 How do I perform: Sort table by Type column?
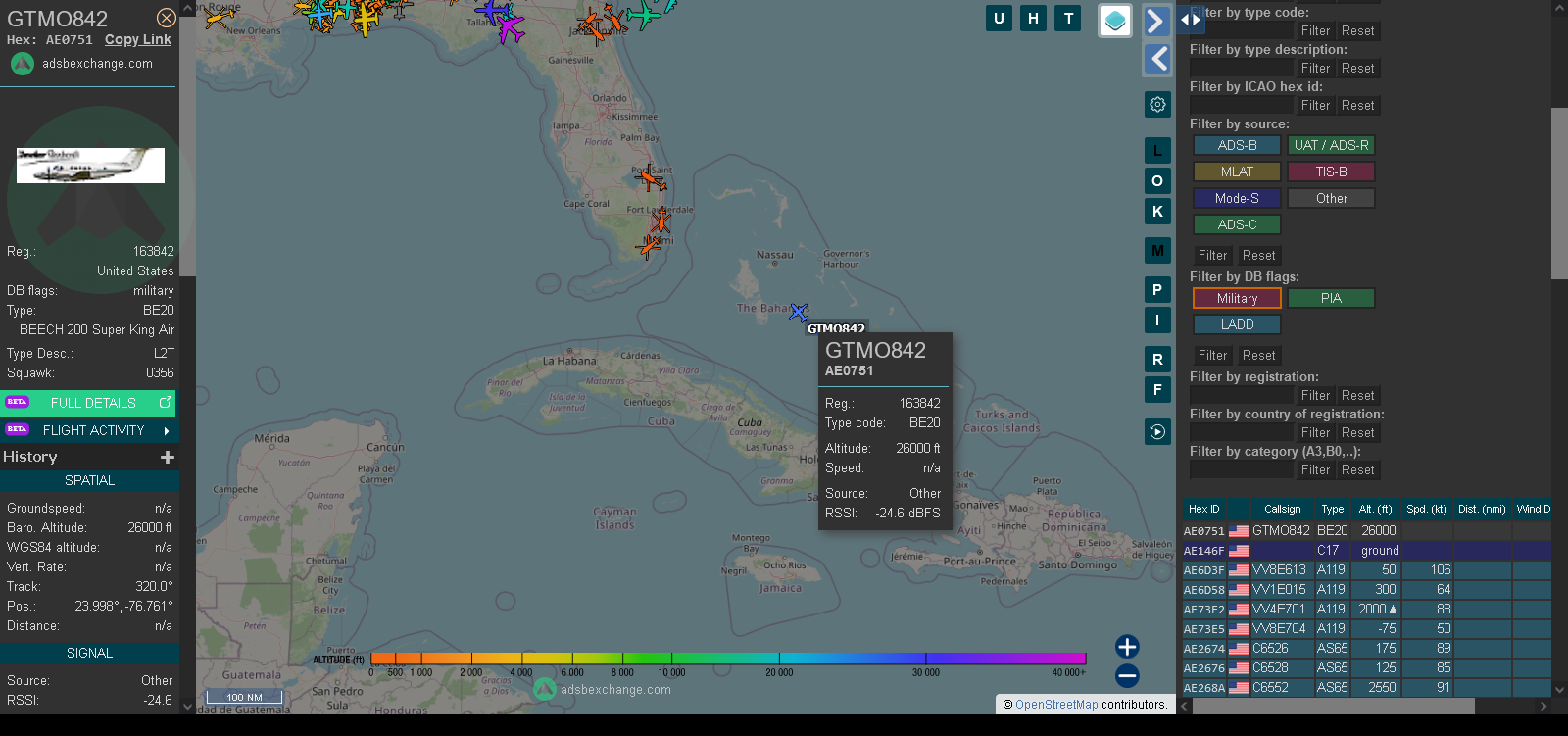point(1332,509)
